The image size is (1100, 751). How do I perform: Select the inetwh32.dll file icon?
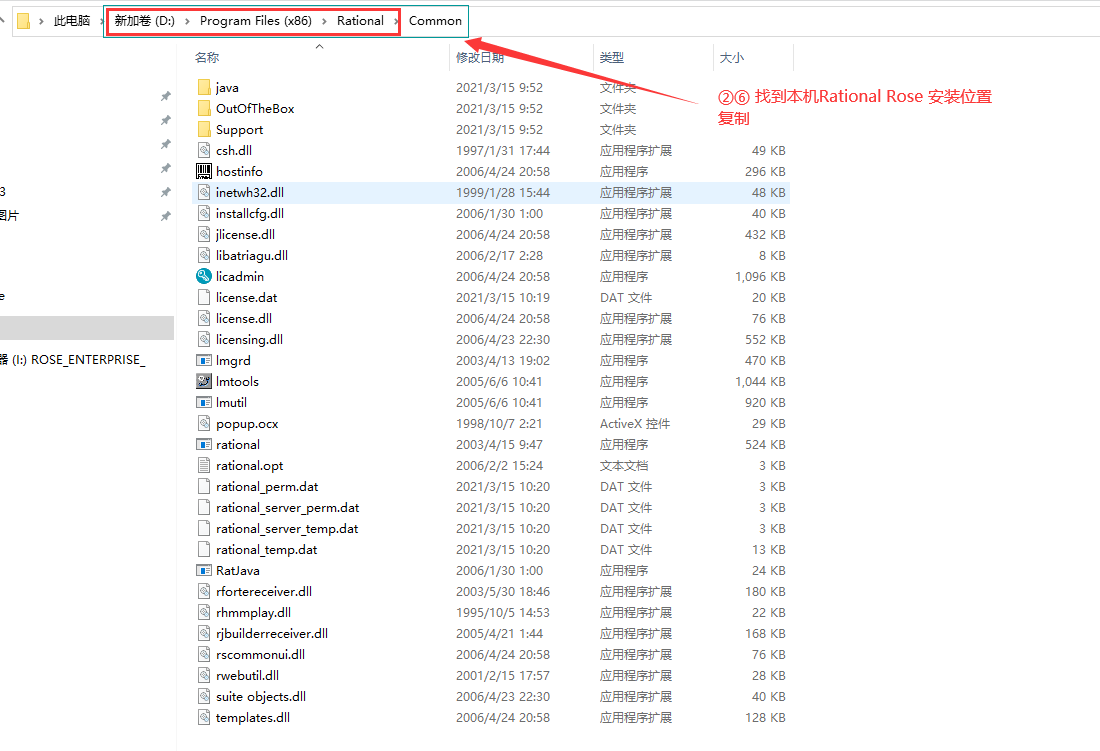pyautogui.click(x=204, y=192)
